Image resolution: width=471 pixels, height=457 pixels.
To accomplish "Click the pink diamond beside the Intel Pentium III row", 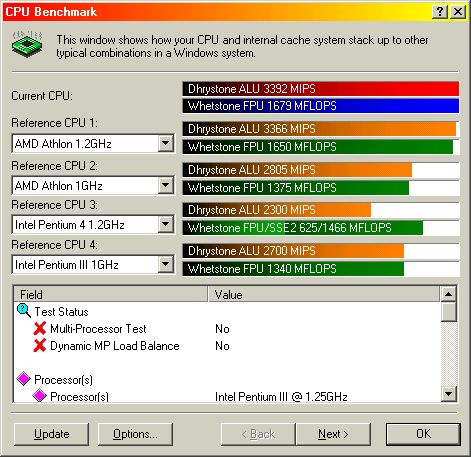I will [40, 396].
